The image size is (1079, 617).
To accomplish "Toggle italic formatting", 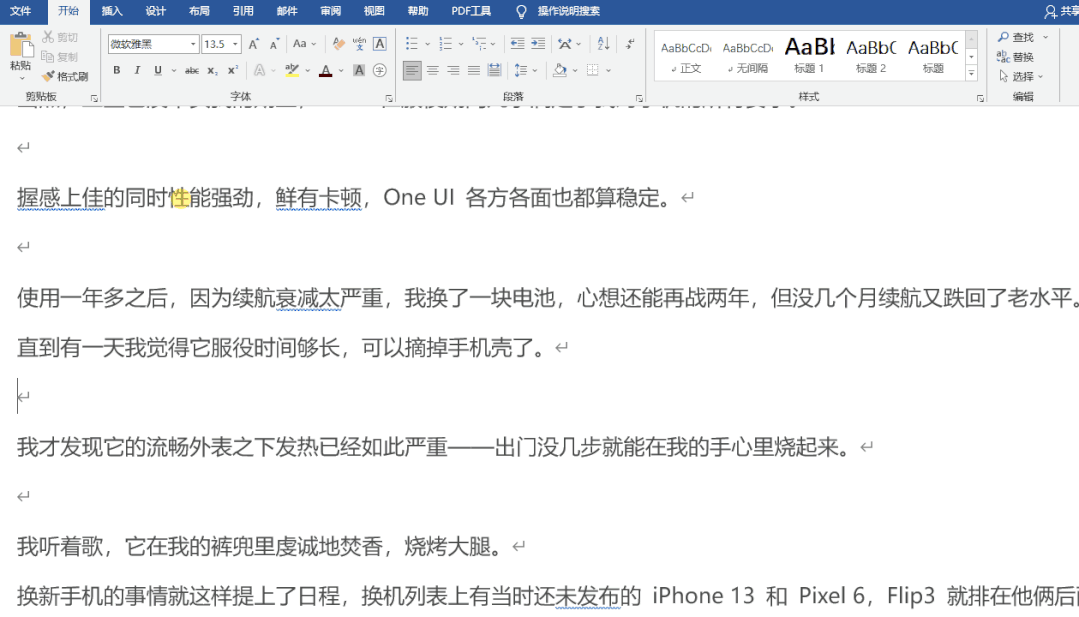I will coord(137,70).
